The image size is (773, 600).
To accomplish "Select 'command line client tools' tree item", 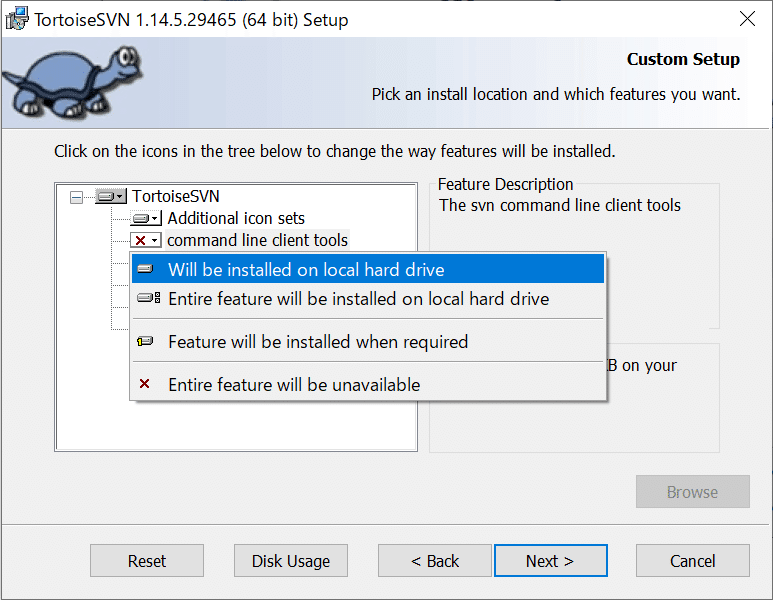I will coord(257,240).
